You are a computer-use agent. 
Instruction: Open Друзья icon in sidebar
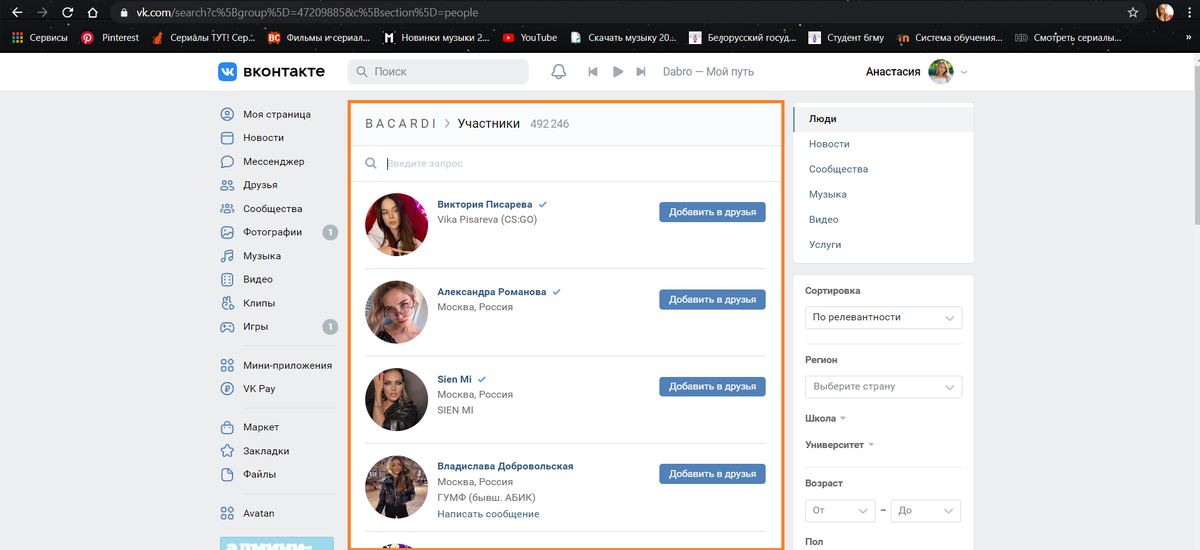227,185
